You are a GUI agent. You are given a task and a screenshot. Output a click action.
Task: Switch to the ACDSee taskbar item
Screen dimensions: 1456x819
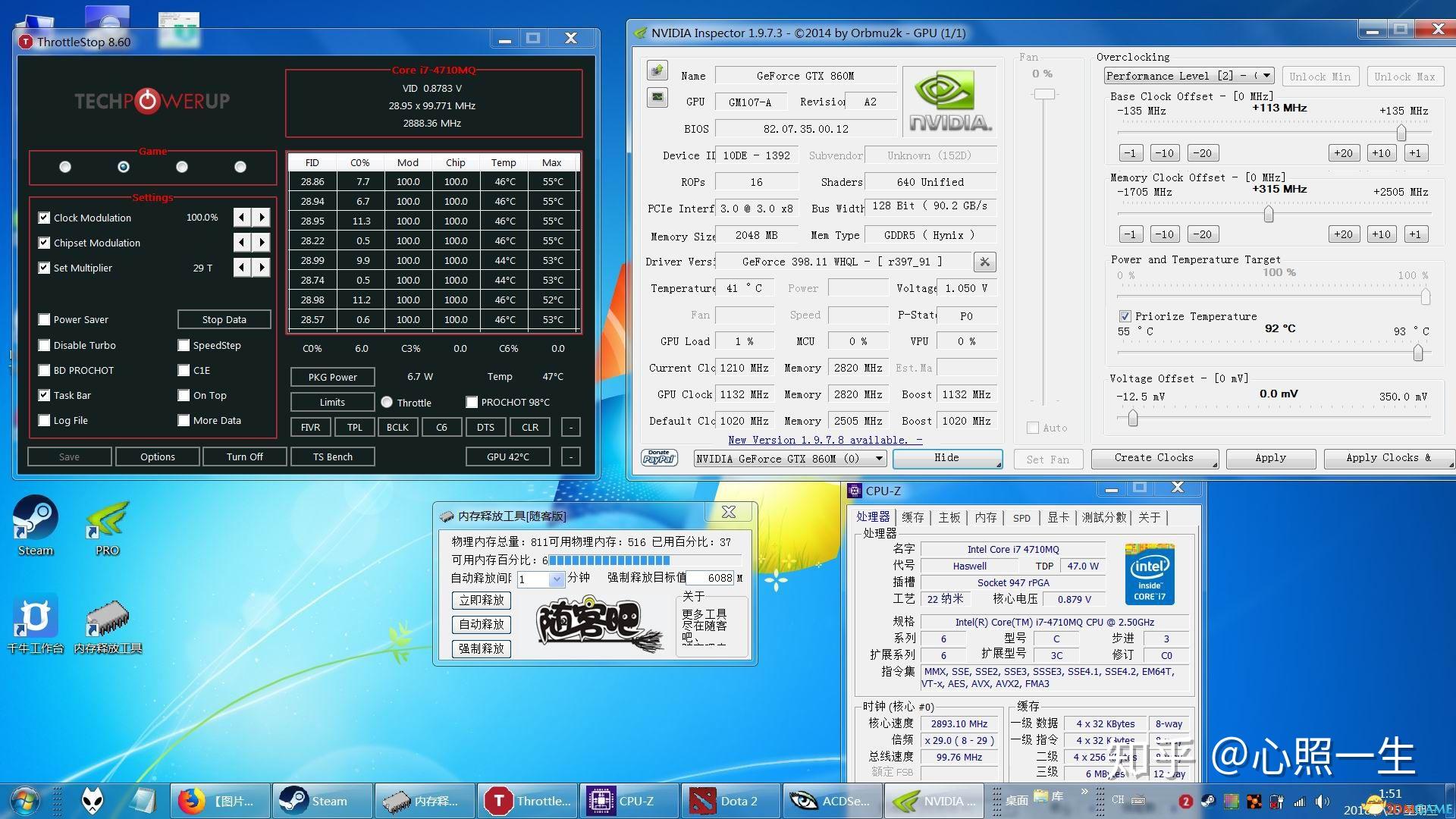tap(834, 801)
